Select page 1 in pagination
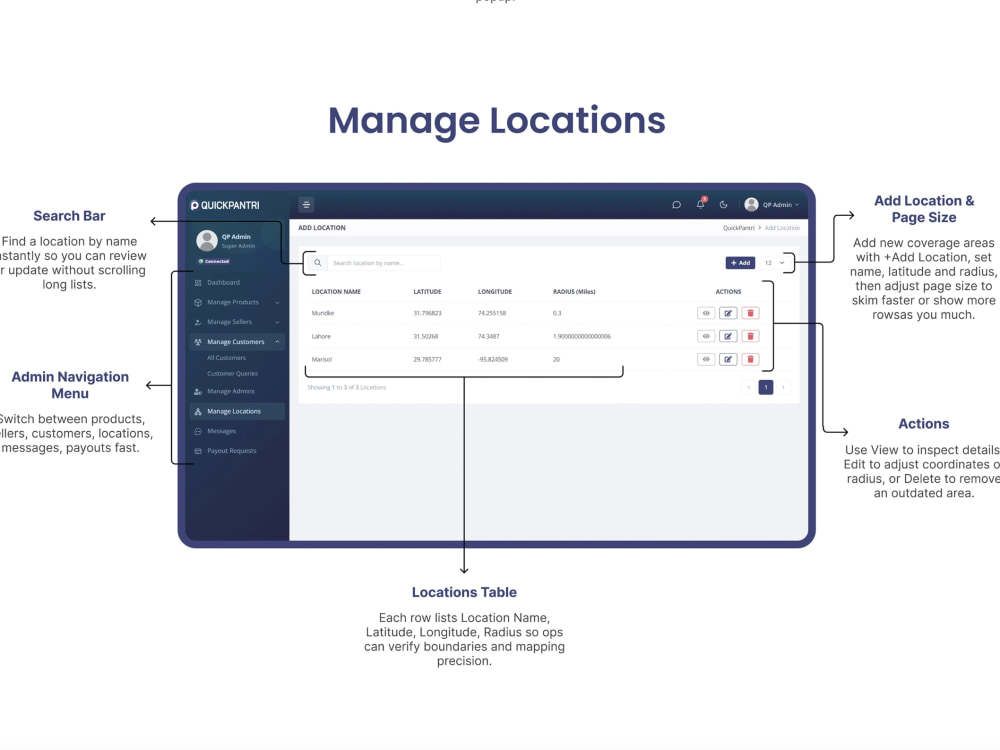The width and height of the screenshot is (1000, 750). (x=766, y=387)
